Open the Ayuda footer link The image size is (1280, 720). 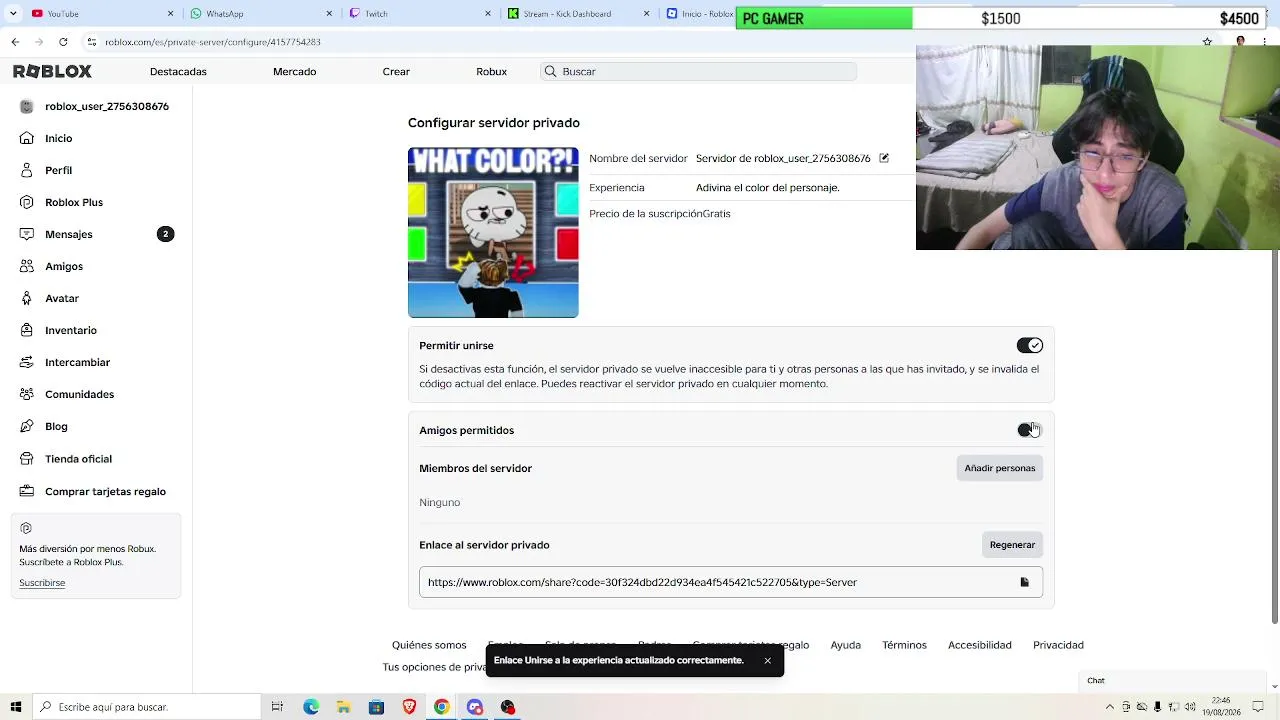tap(845, 645)
